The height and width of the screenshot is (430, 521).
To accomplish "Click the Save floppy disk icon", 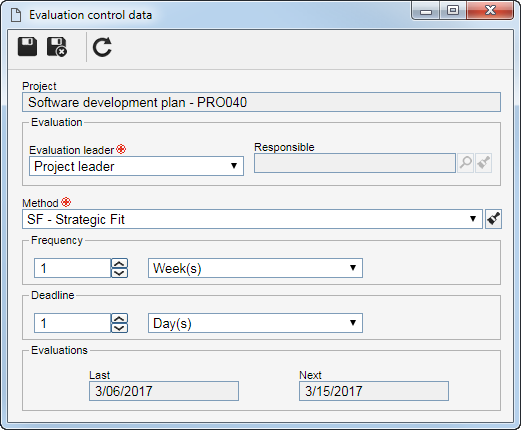I will 27,47.
